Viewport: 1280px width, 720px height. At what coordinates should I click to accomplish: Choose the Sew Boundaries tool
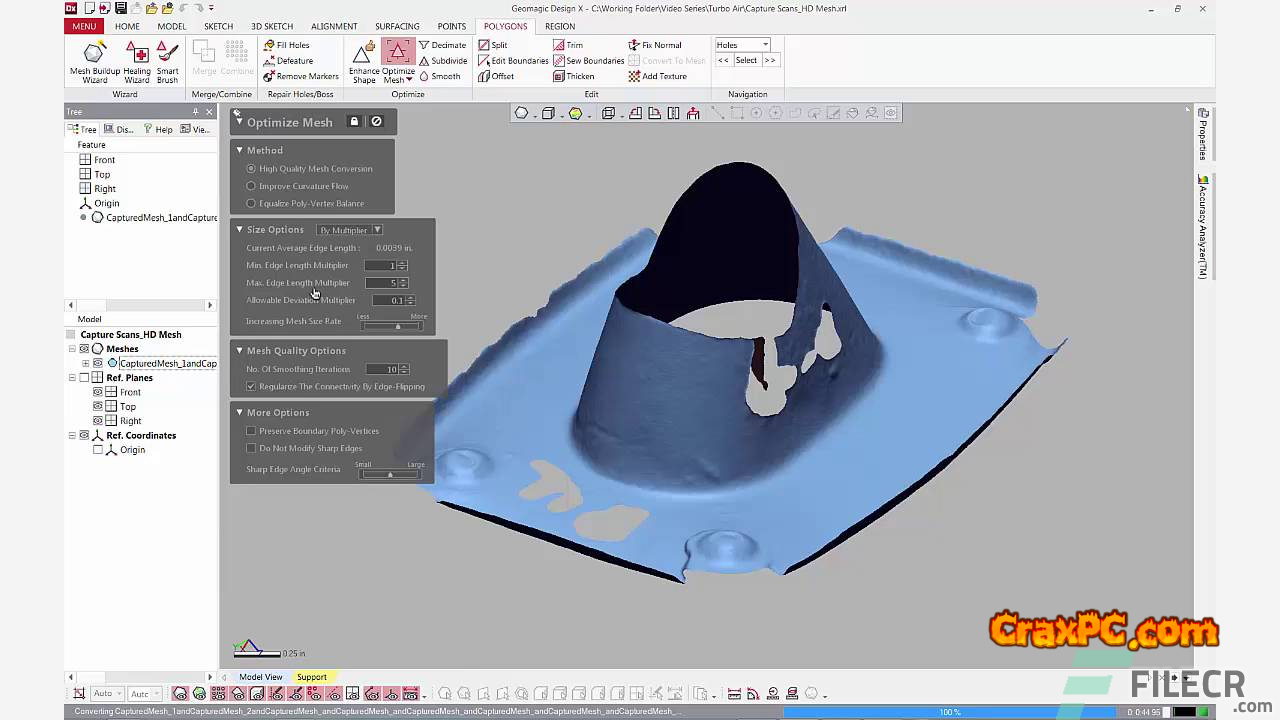point(588,61)
